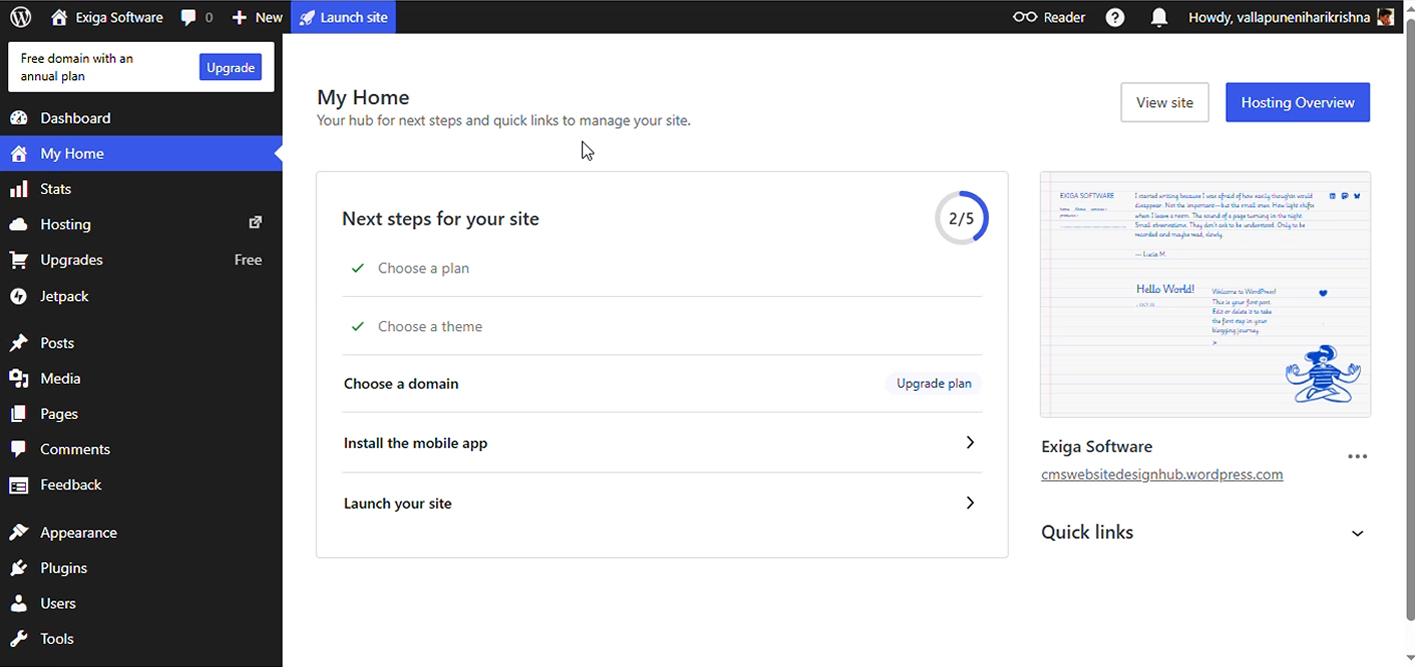The image size is (1415, 667).
Task: Open the Help question mark icon
Action: click(x=1115, y=17)
